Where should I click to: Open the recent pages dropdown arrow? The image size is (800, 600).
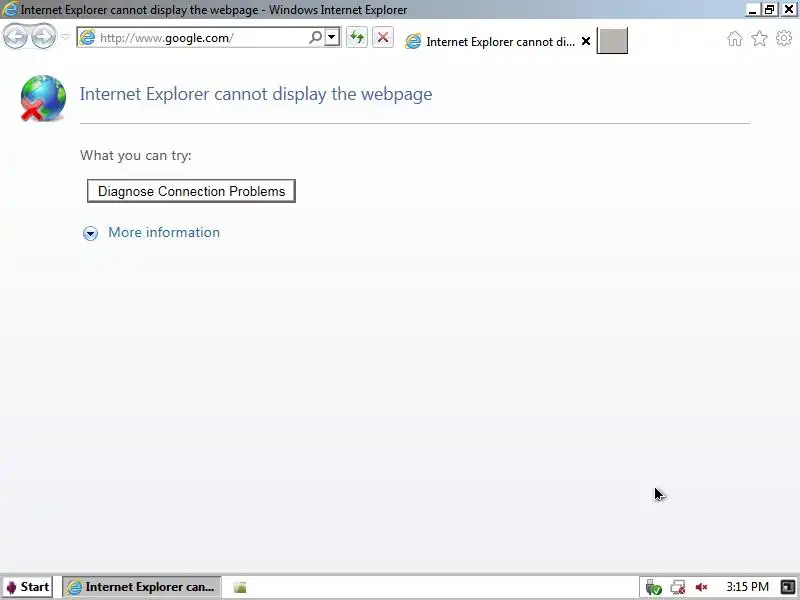coord(65,37)
